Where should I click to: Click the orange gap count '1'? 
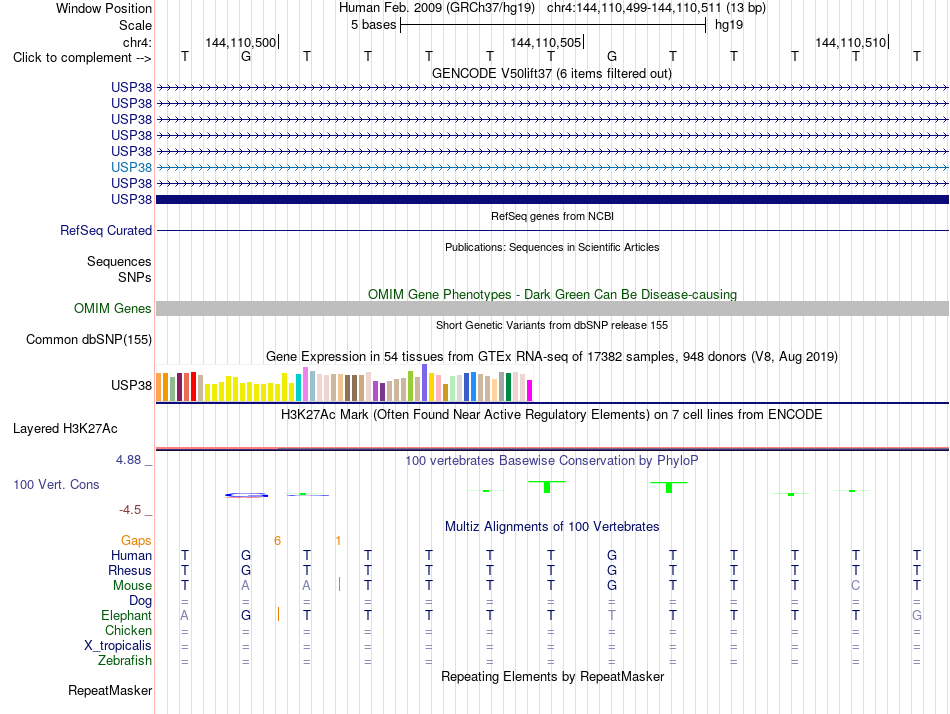(x=338, y=541)
